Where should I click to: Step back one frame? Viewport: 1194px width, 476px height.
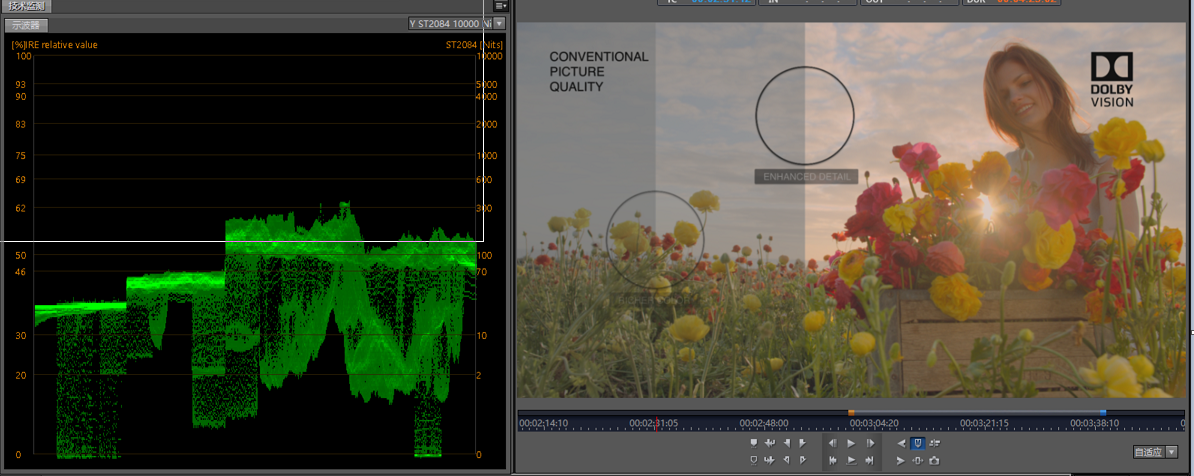coord(833,443)
